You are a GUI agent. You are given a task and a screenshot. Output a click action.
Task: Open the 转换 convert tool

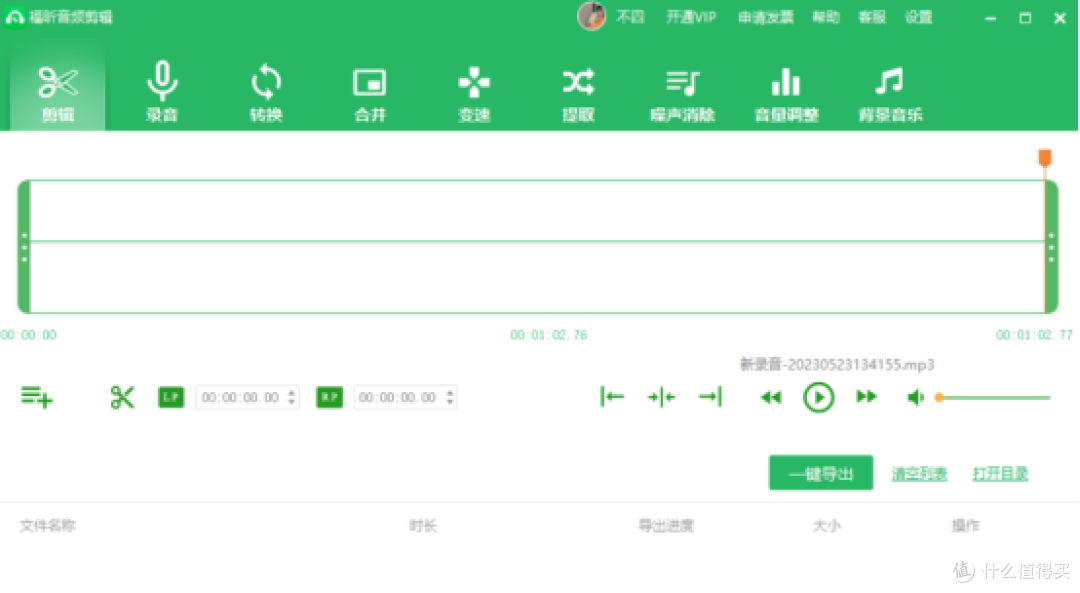click(266, 94)
